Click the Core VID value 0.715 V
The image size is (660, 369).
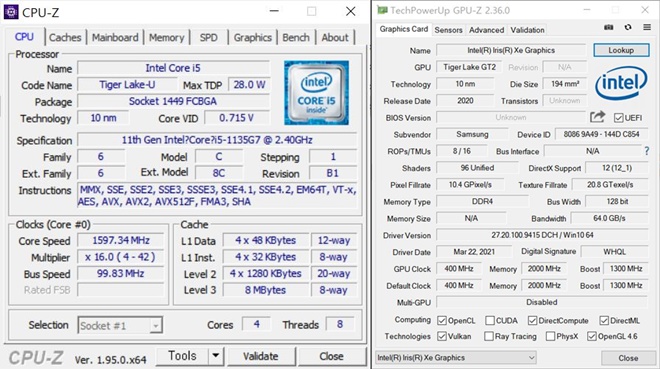tap(236, 118)
